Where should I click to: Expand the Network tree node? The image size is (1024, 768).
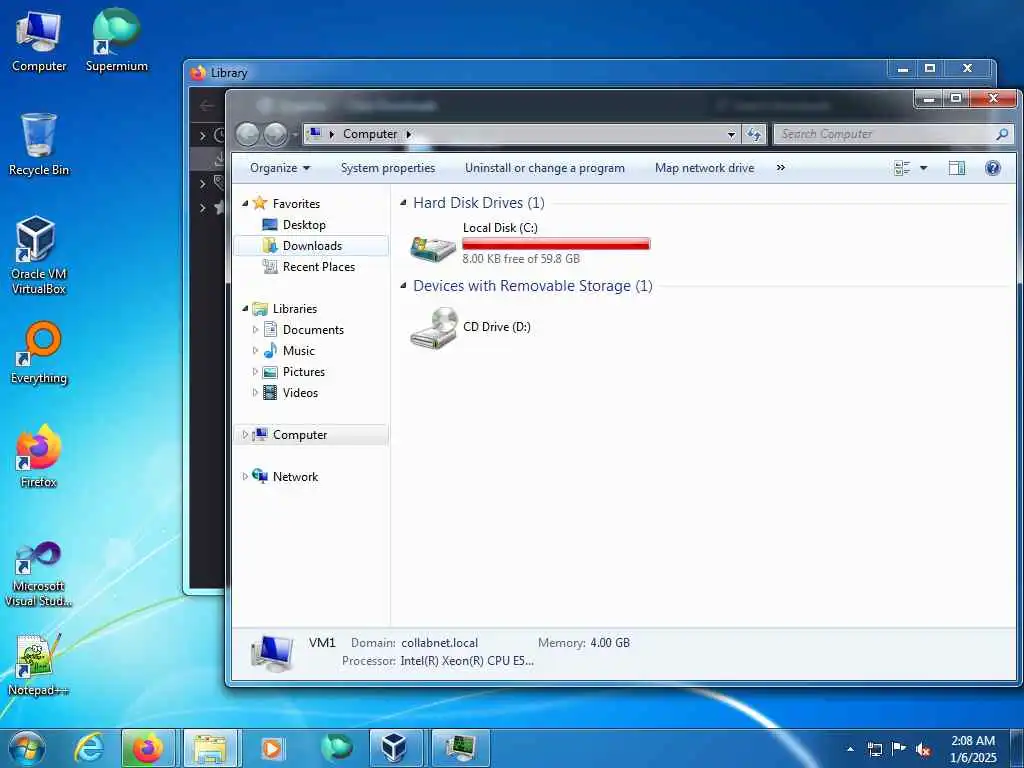tap(245, 476)
